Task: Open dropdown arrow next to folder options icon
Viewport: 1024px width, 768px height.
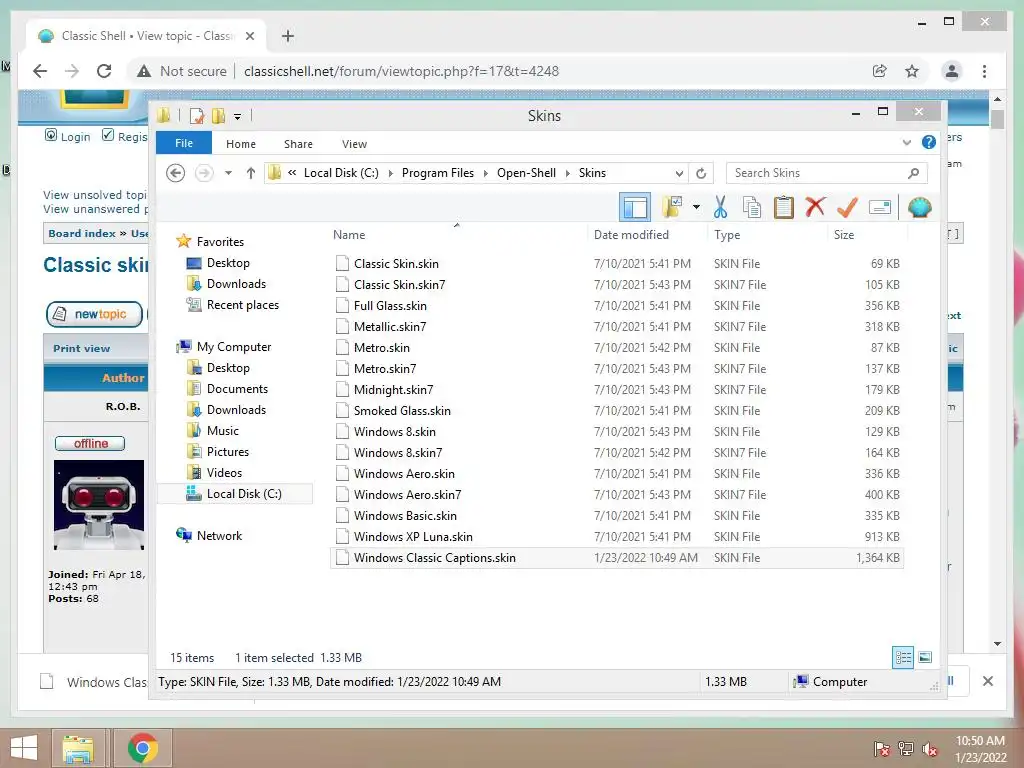Action: point(696,208)
